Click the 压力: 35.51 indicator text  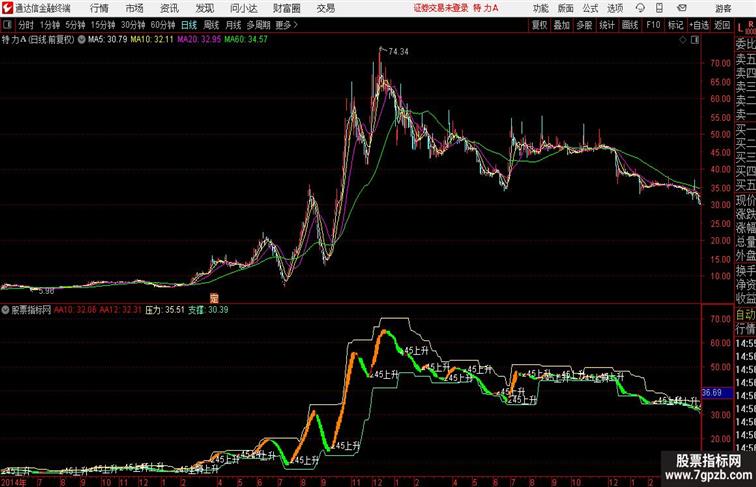pyautogui.click(x=165, y=310)
